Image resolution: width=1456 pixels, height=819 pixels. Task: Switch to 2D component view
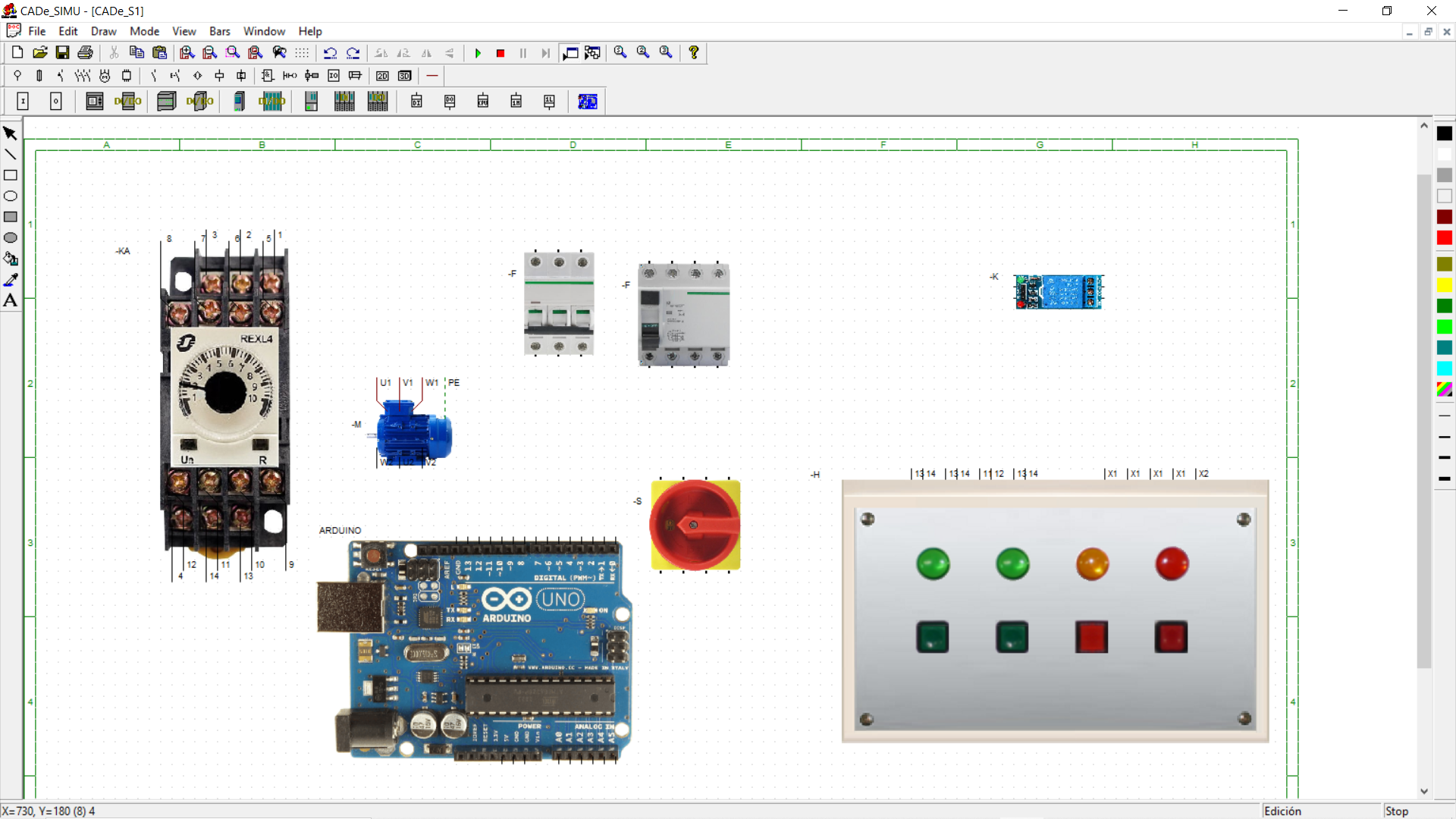[383, 76]
